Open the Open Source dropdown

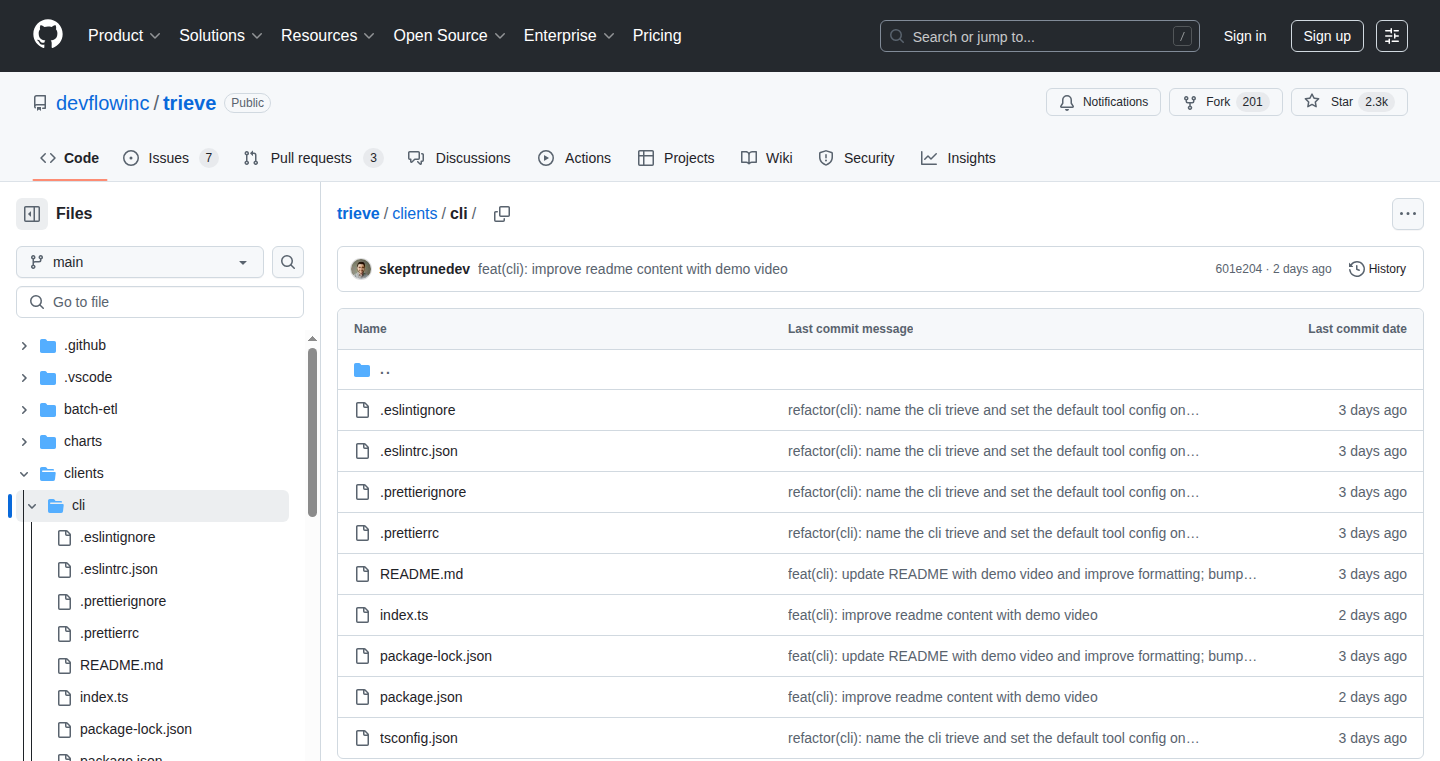pos(449,35)
